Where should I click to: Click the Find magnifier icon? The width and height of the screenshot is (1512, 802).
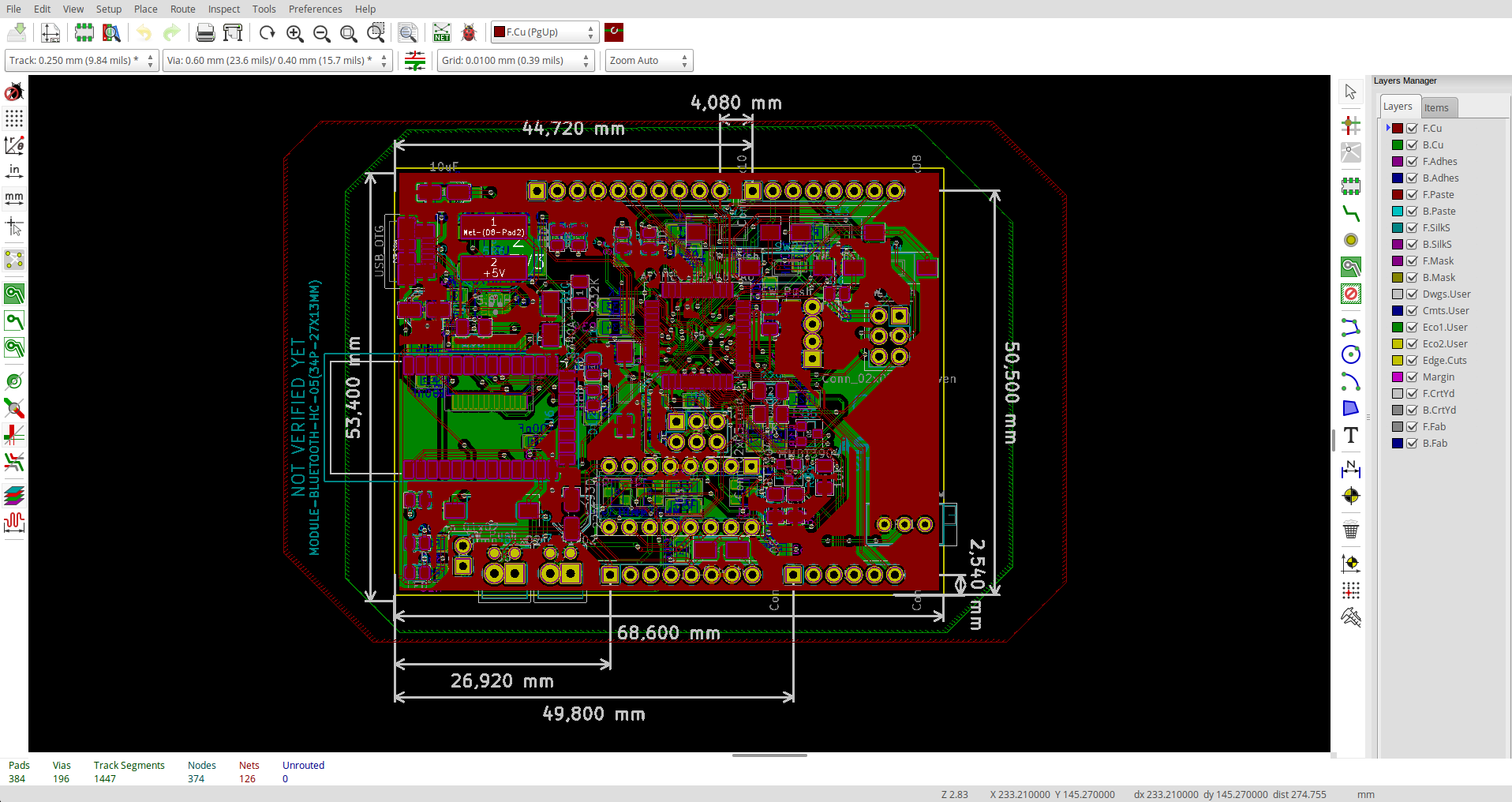click(x=408, y=32)
